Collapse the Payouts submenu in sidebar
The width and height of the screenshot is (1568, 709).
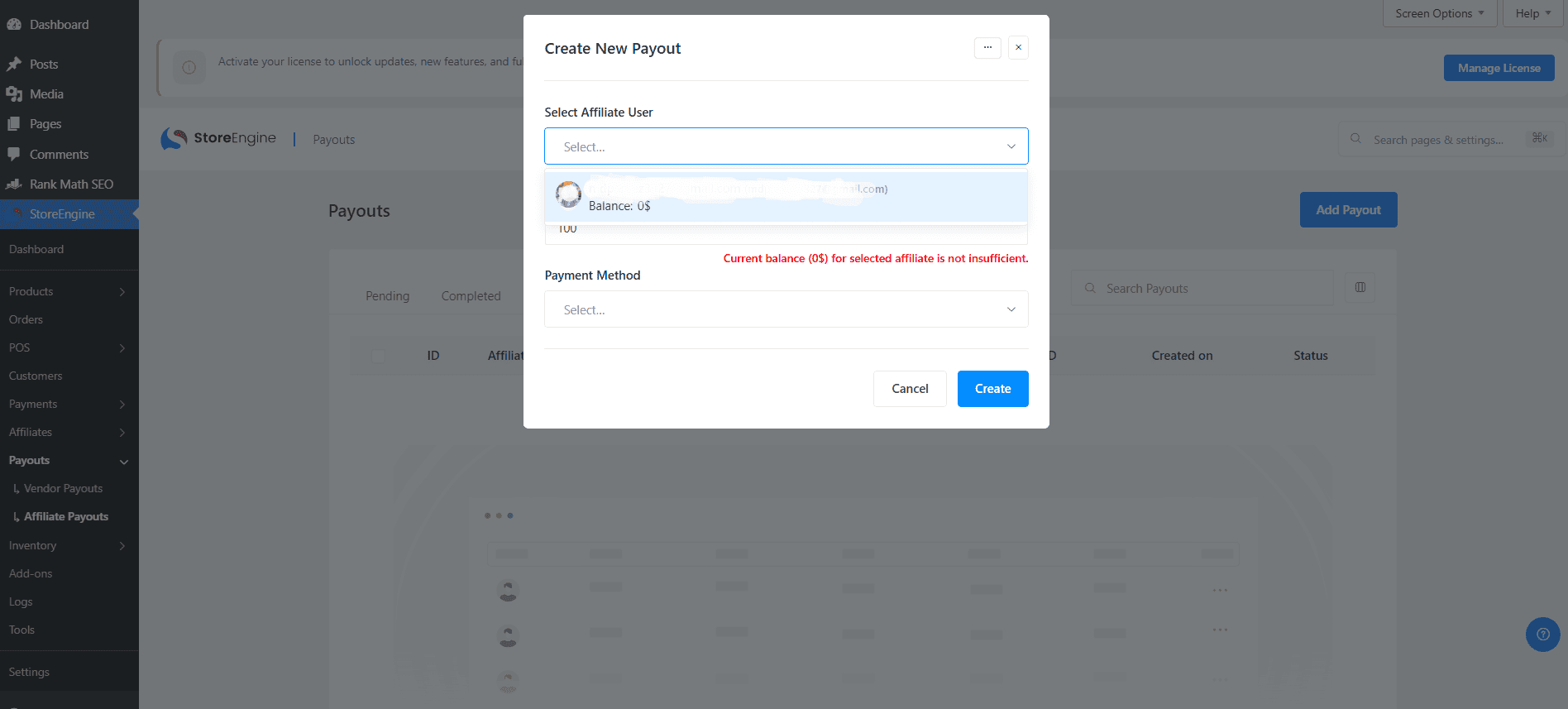(x=124, y=462)
